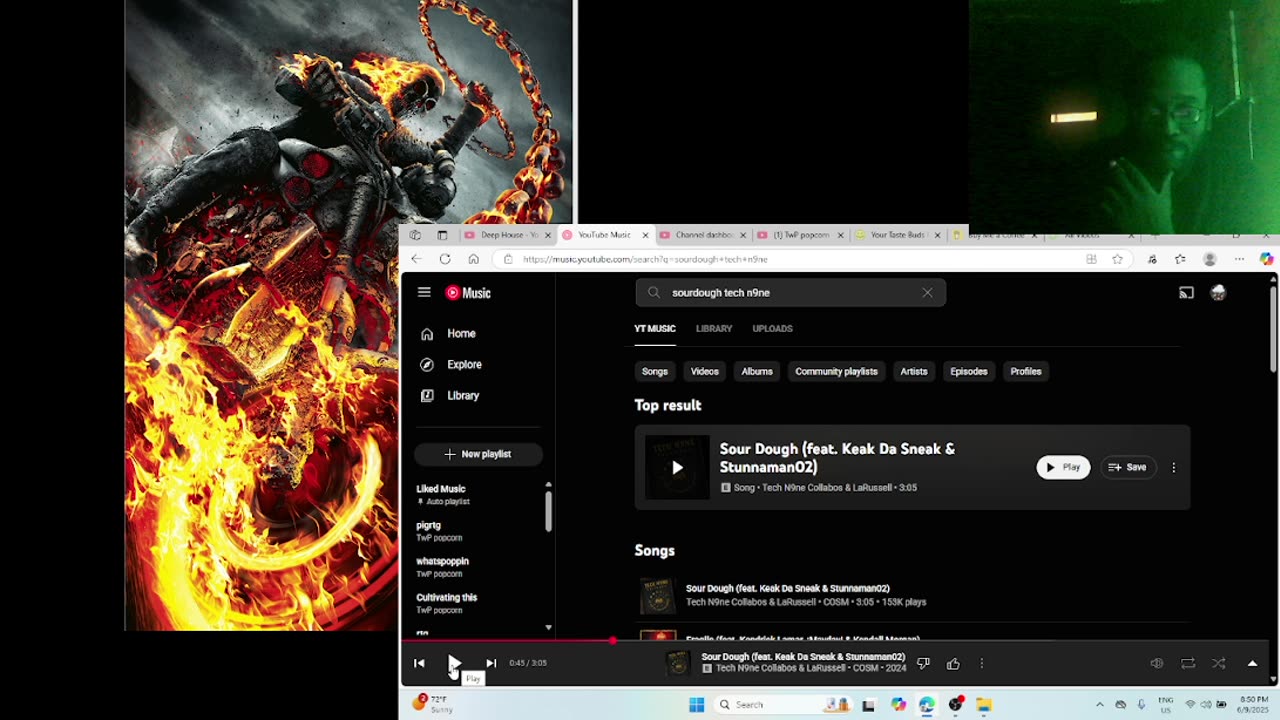Filter results by Episodes chip
The height and width of the screenshot is (720, 1280).
click(969, 372)
